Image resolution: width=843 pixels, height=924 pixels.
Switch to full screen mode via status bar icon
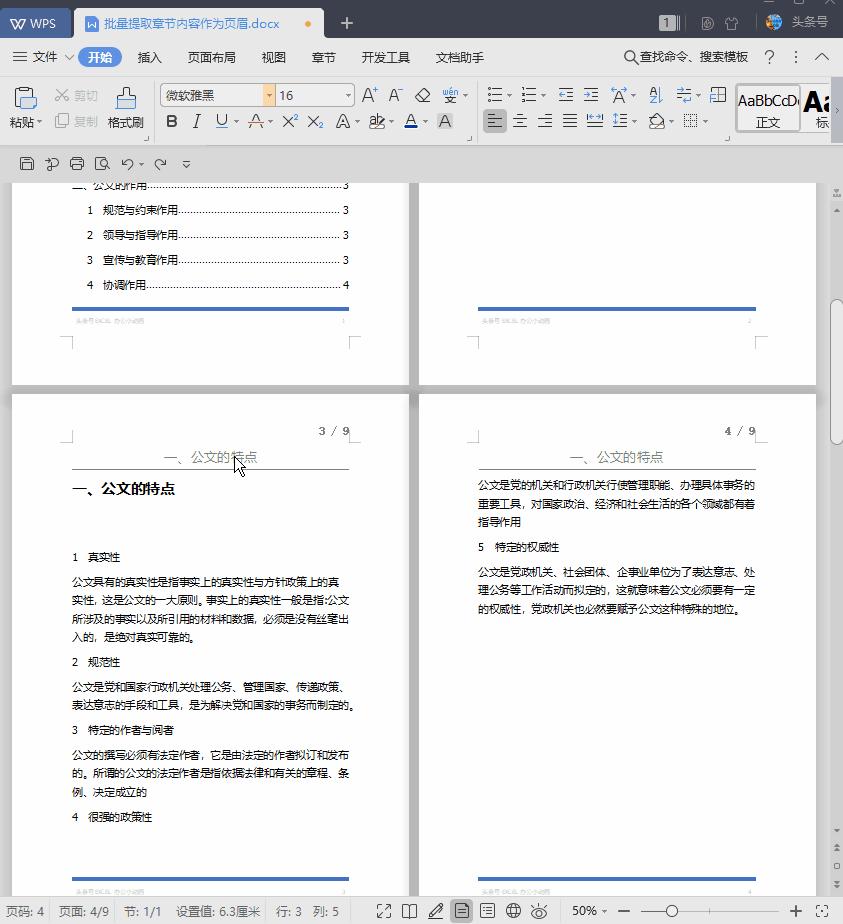pos(384,912)
